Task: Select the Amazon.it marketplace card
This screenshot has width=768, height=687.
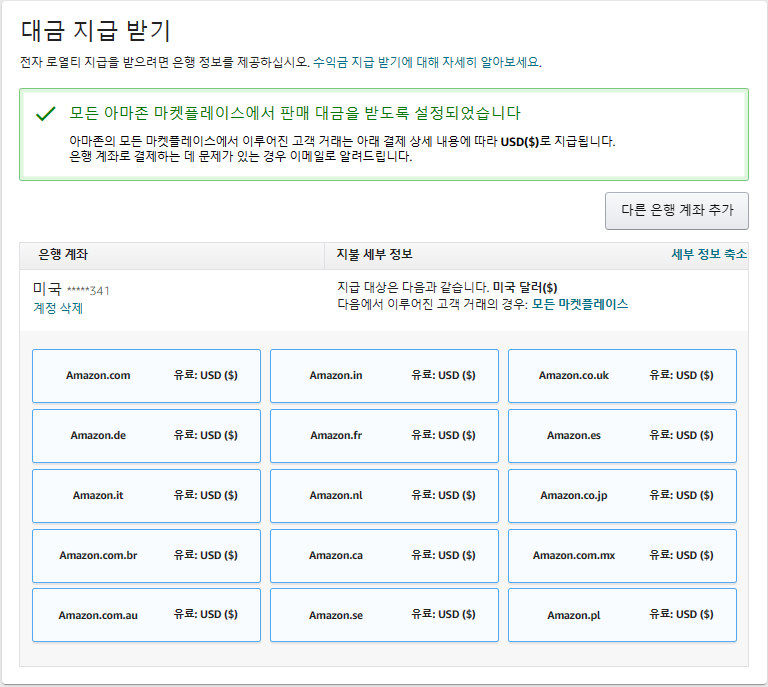Action: click(146, 496)
